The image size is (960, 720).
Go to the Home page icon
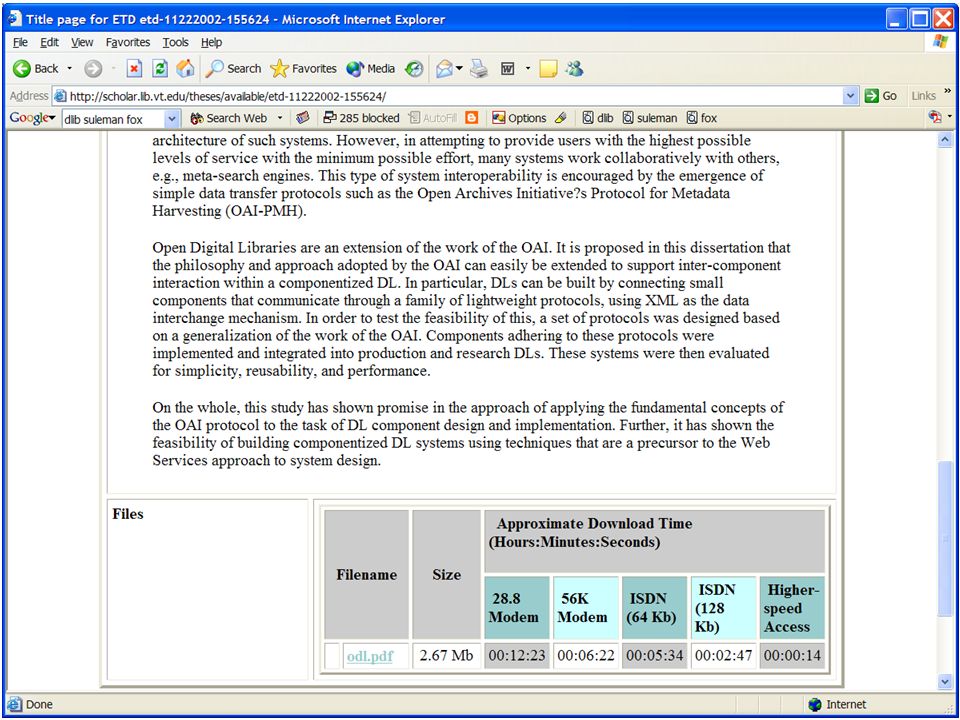click(x=185, y=69)
